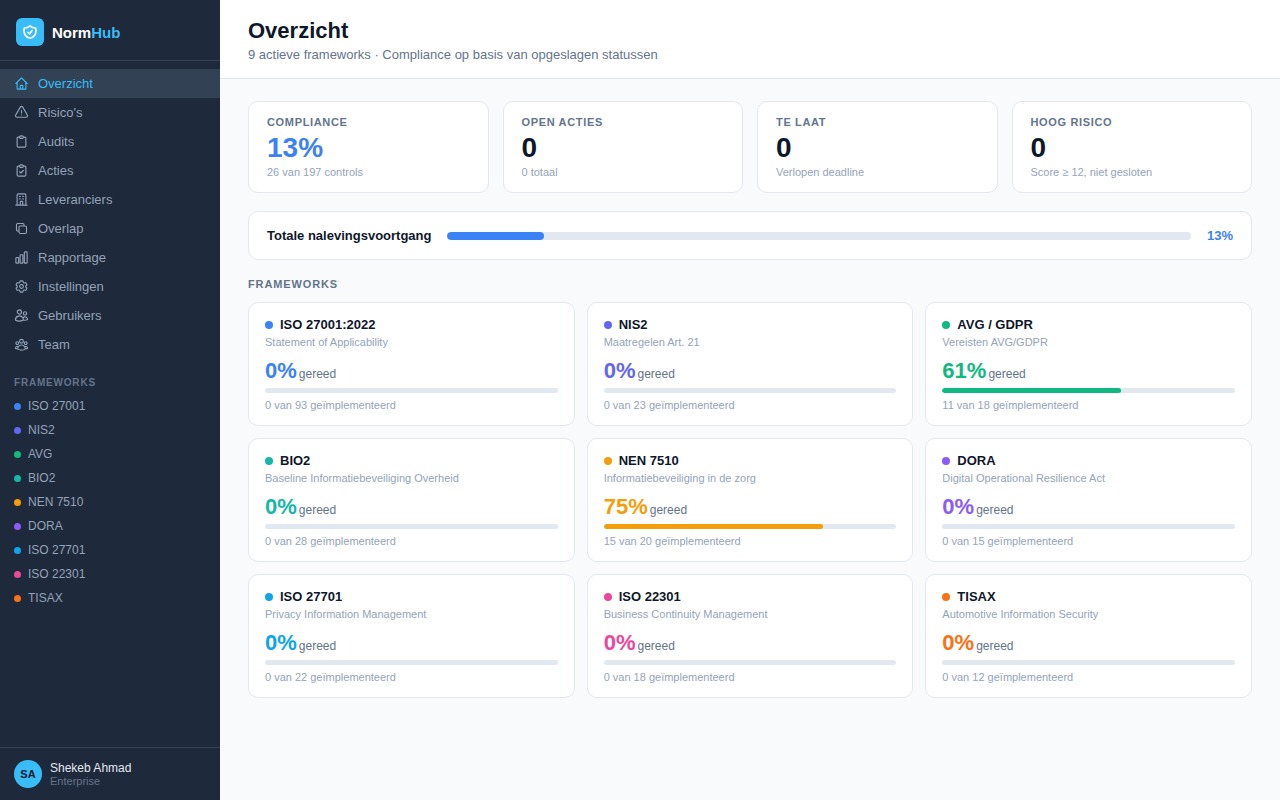Open the ISO 27001:2022 framework card title
Image resolution: width=1280 pixels, height=800 pixels.
pos(328,325)
